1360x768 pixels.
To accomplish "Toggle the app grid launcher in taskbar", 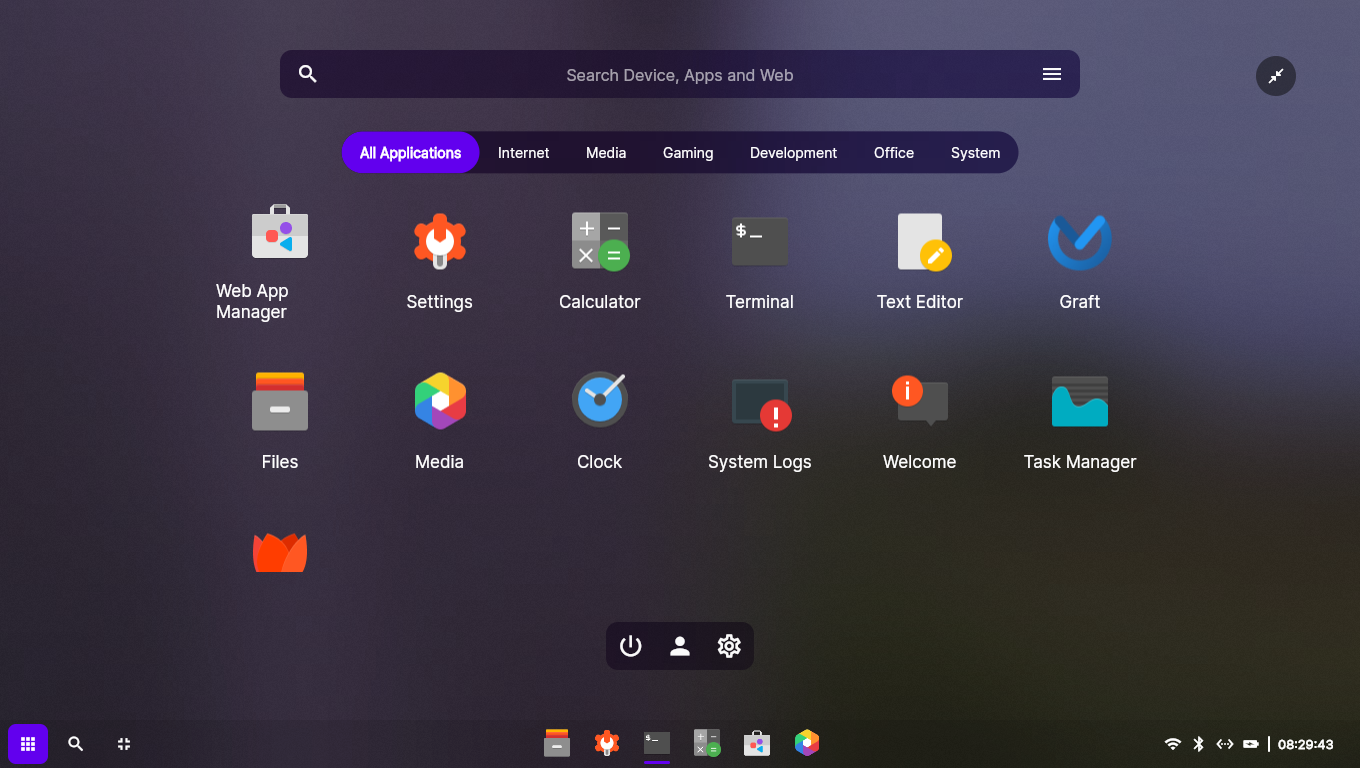I will click(x=28, y=744).
